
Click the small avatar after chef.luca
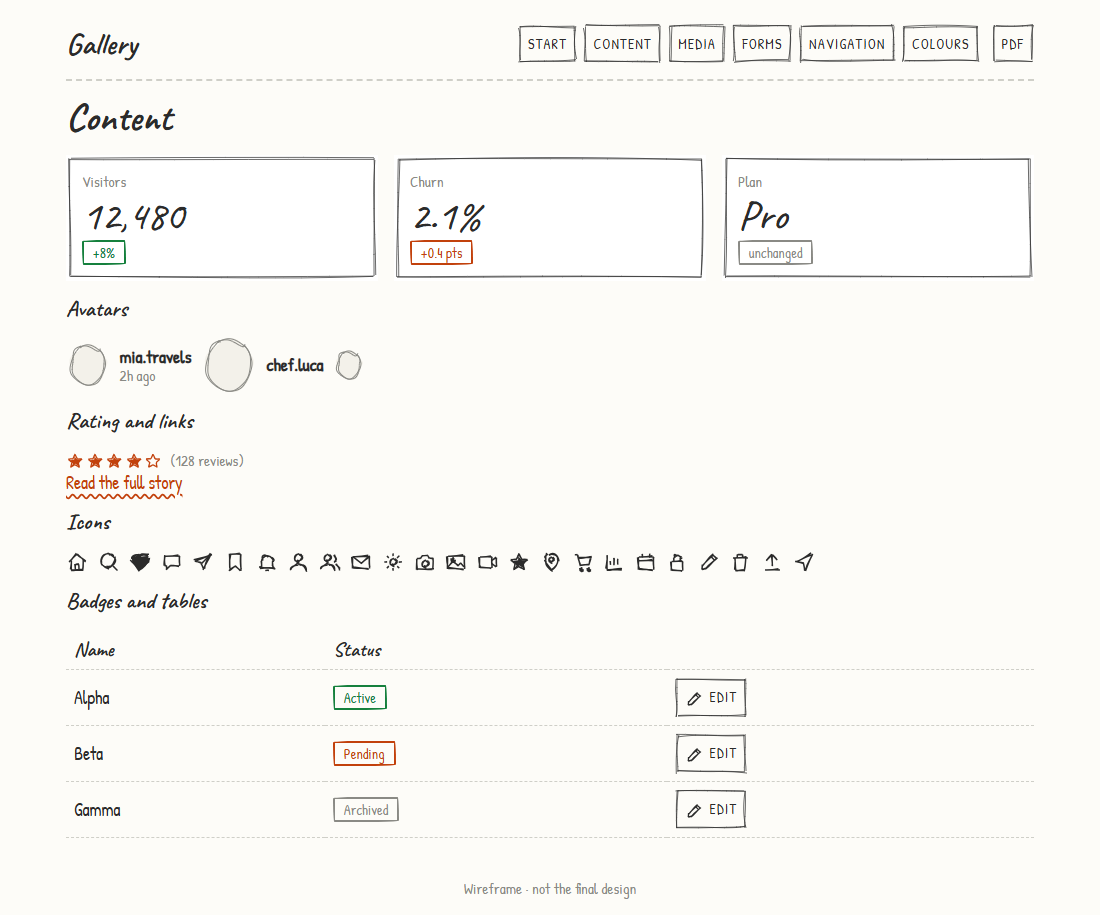[349, 365]
